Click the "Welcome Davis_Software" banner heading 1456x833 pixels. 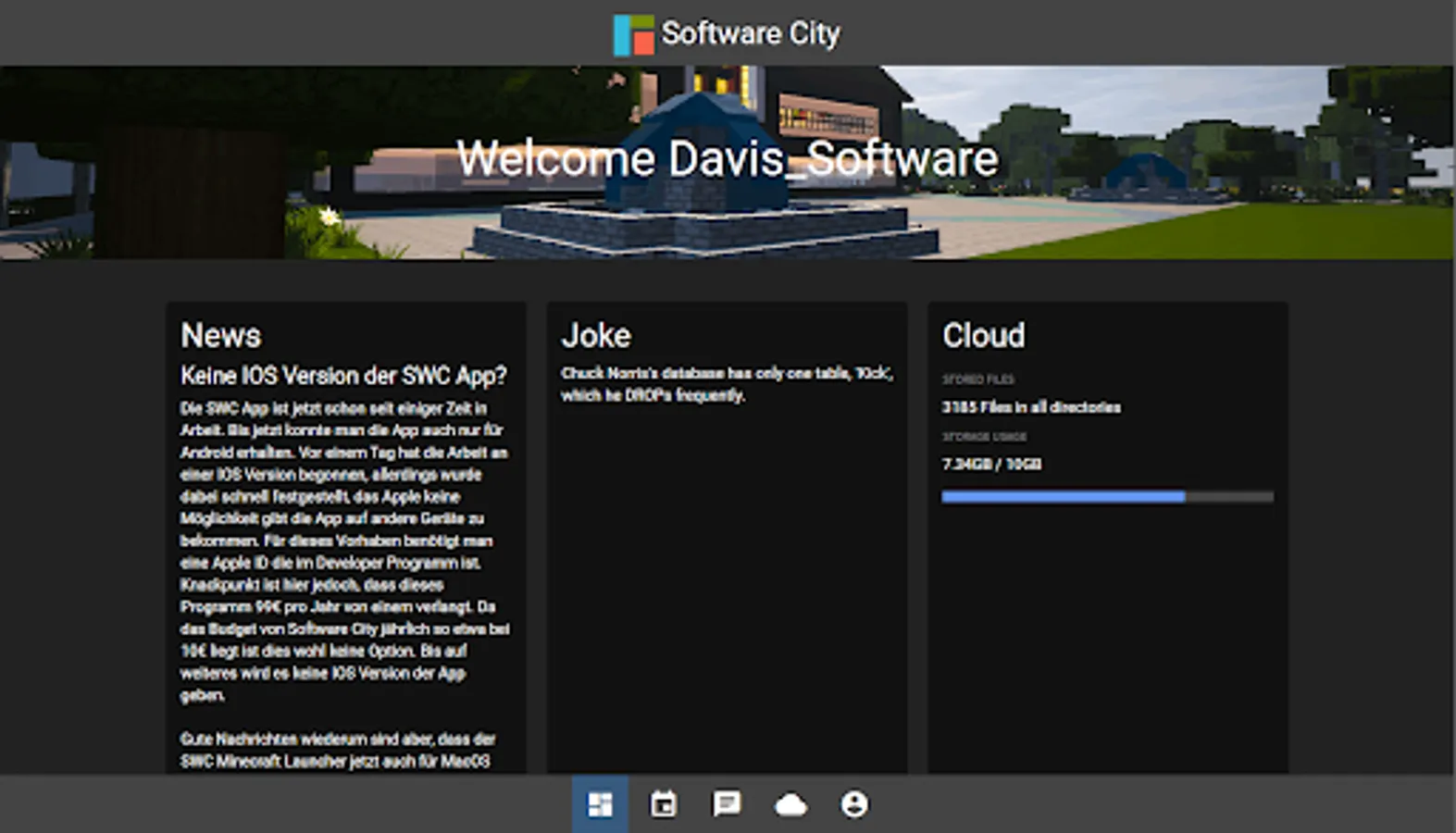pos(728,158)
